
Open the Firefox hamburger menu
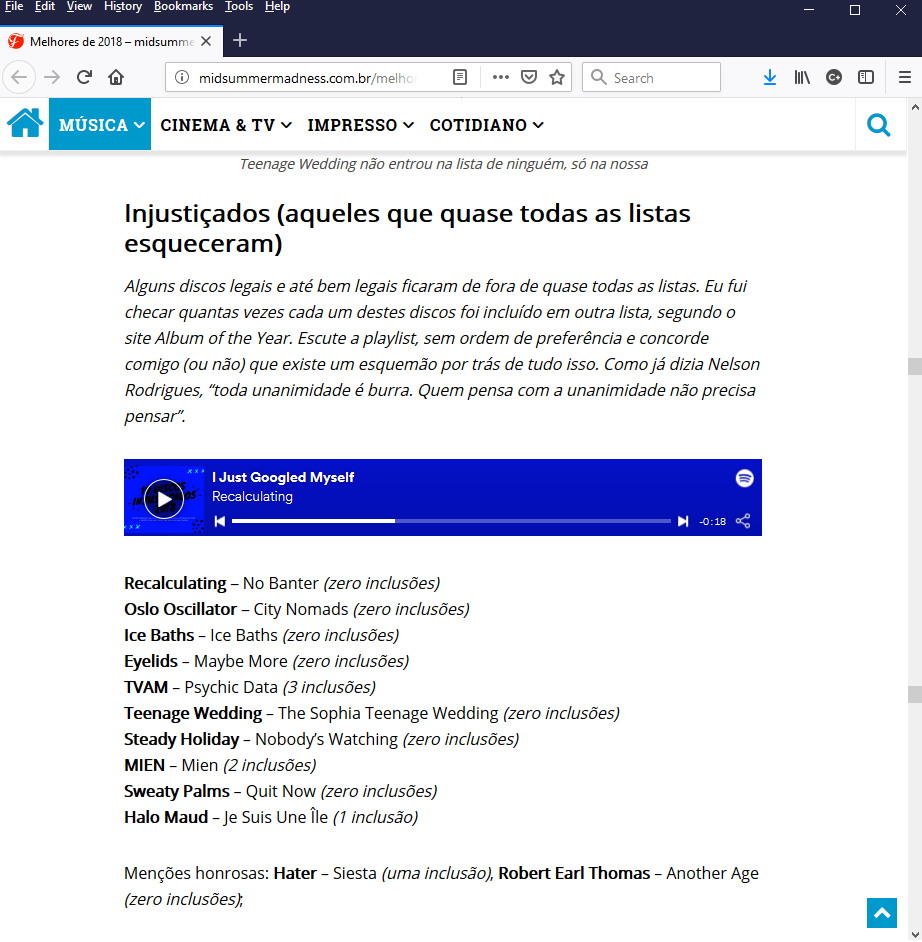[905, 77]
